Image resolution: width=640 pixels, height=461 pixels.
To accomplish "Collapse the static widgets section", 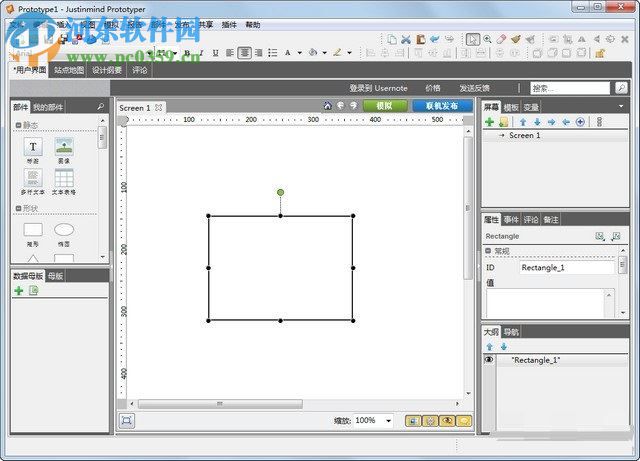I will click(x=18, y=125).
